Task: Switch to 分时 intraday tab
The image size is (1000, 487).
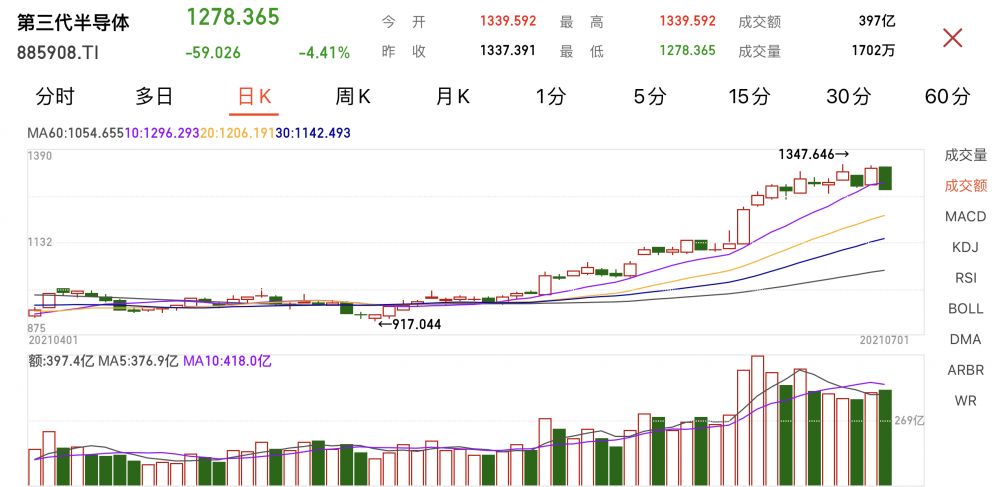Action: (x=55, y=97)
